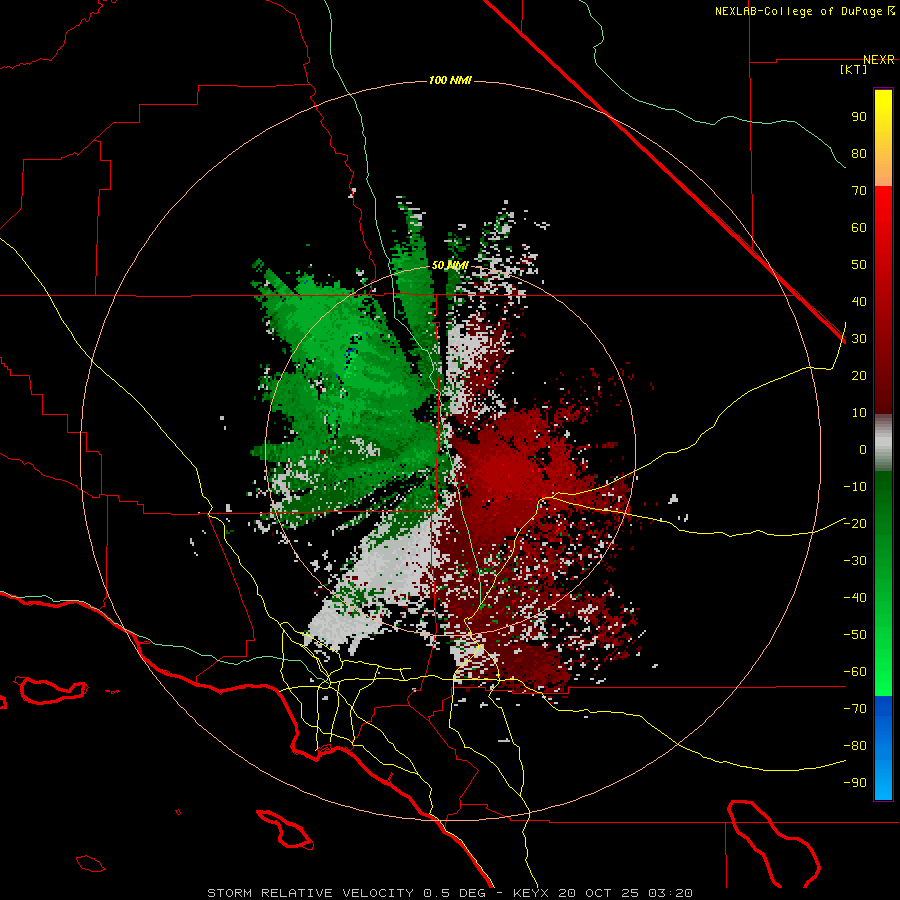
Task: Click the 0 value on velocity scale
Action: (863, 449)
